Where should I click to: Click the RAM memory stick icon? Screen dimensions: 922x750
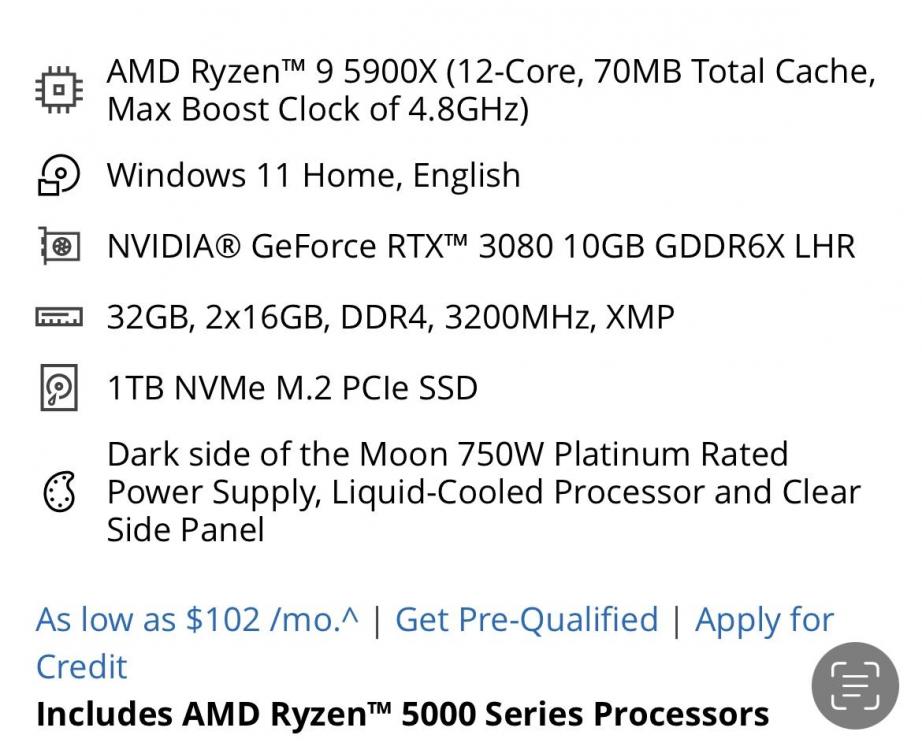pyautogui.click(x=59, y=318)
